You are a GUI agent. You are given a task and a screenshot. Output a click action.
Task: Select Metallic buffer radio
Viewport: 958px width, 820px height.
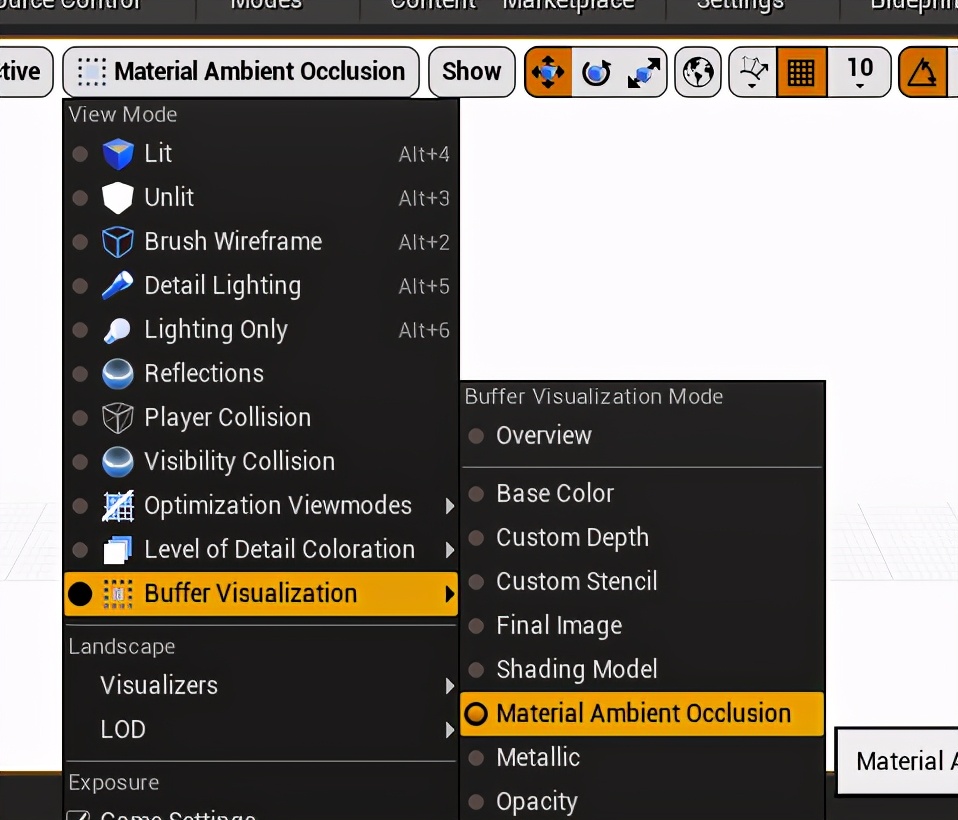point(476,757)
